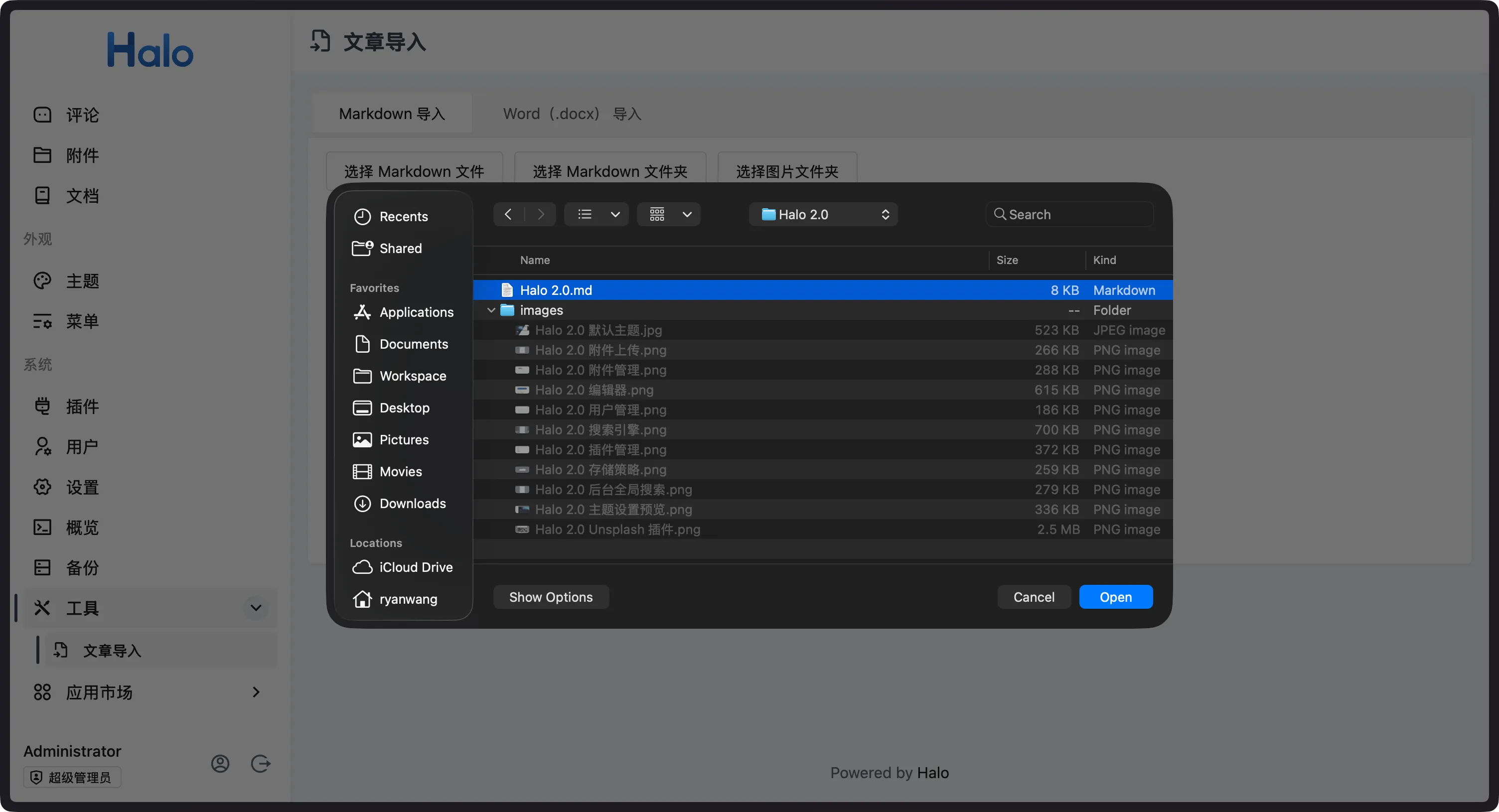1499x812 pixels.
Task: Go back with the file dialog's left arrow
Action: (x=508, y=214)
